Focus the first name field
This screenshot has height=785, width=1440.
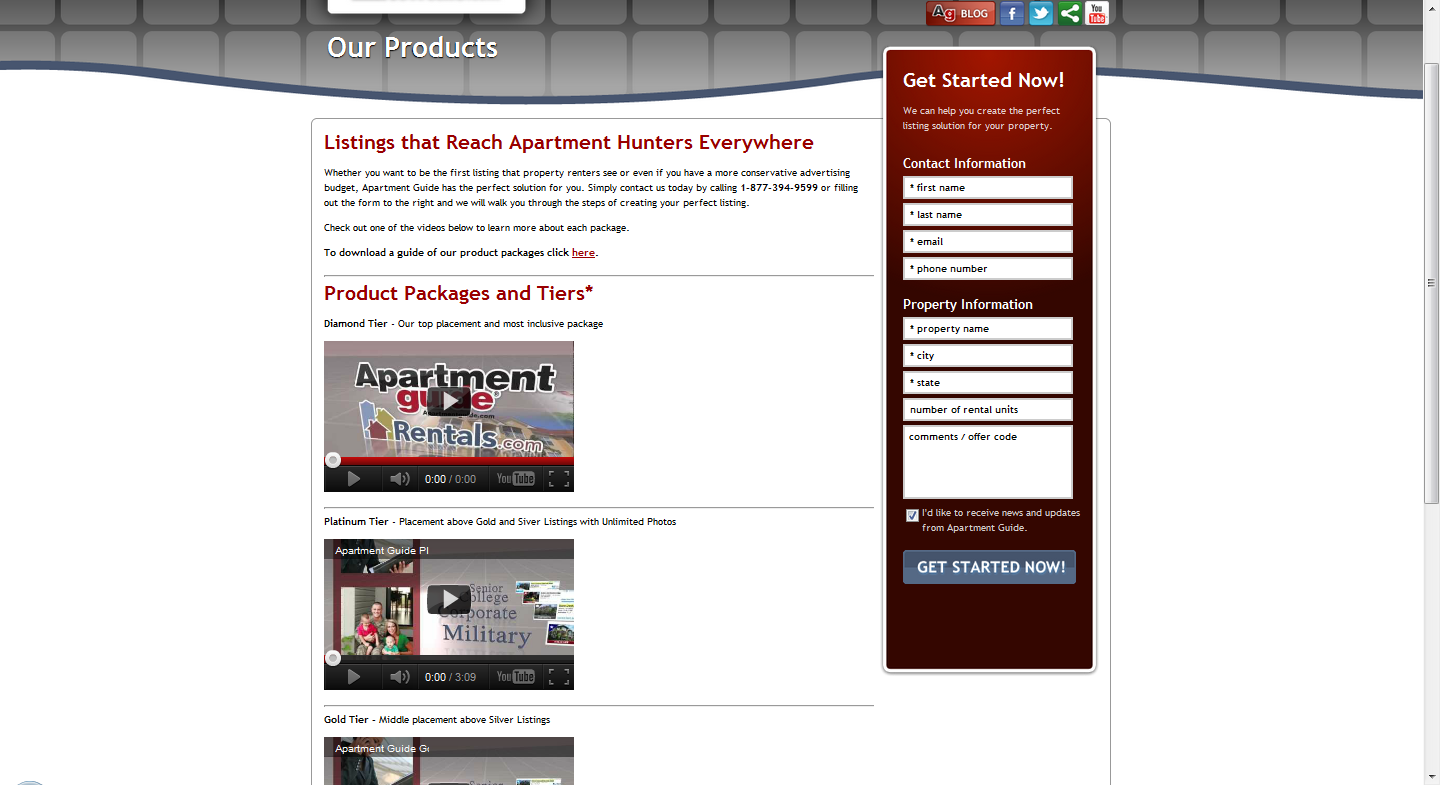(x=988, y=188)
